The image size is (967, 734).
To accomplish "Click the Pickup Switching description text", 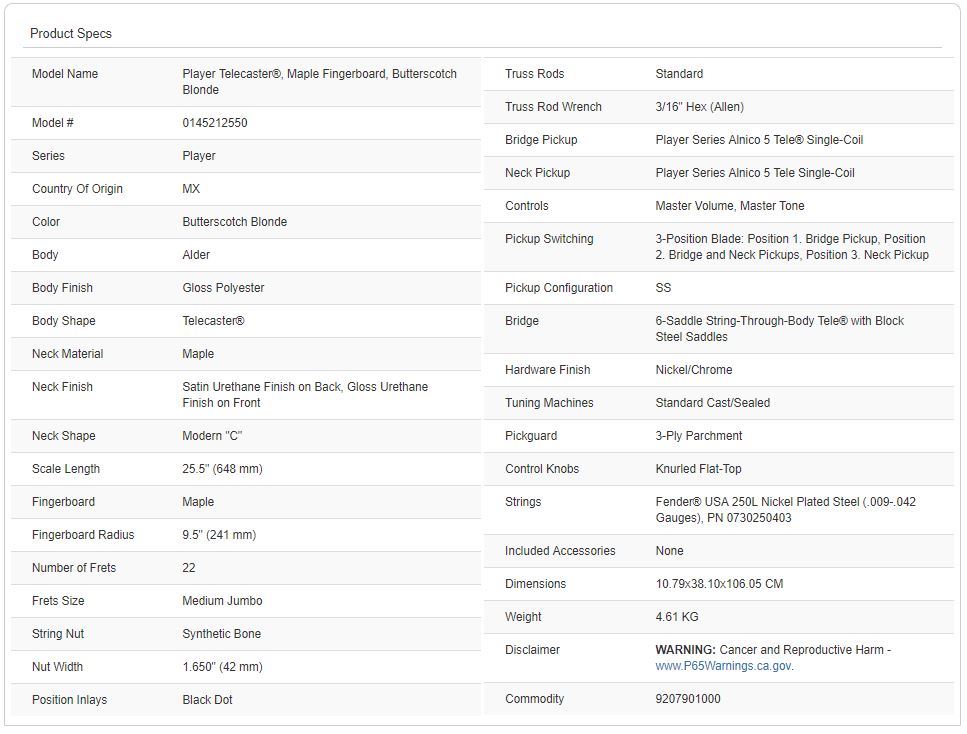I will coord(790,247).
